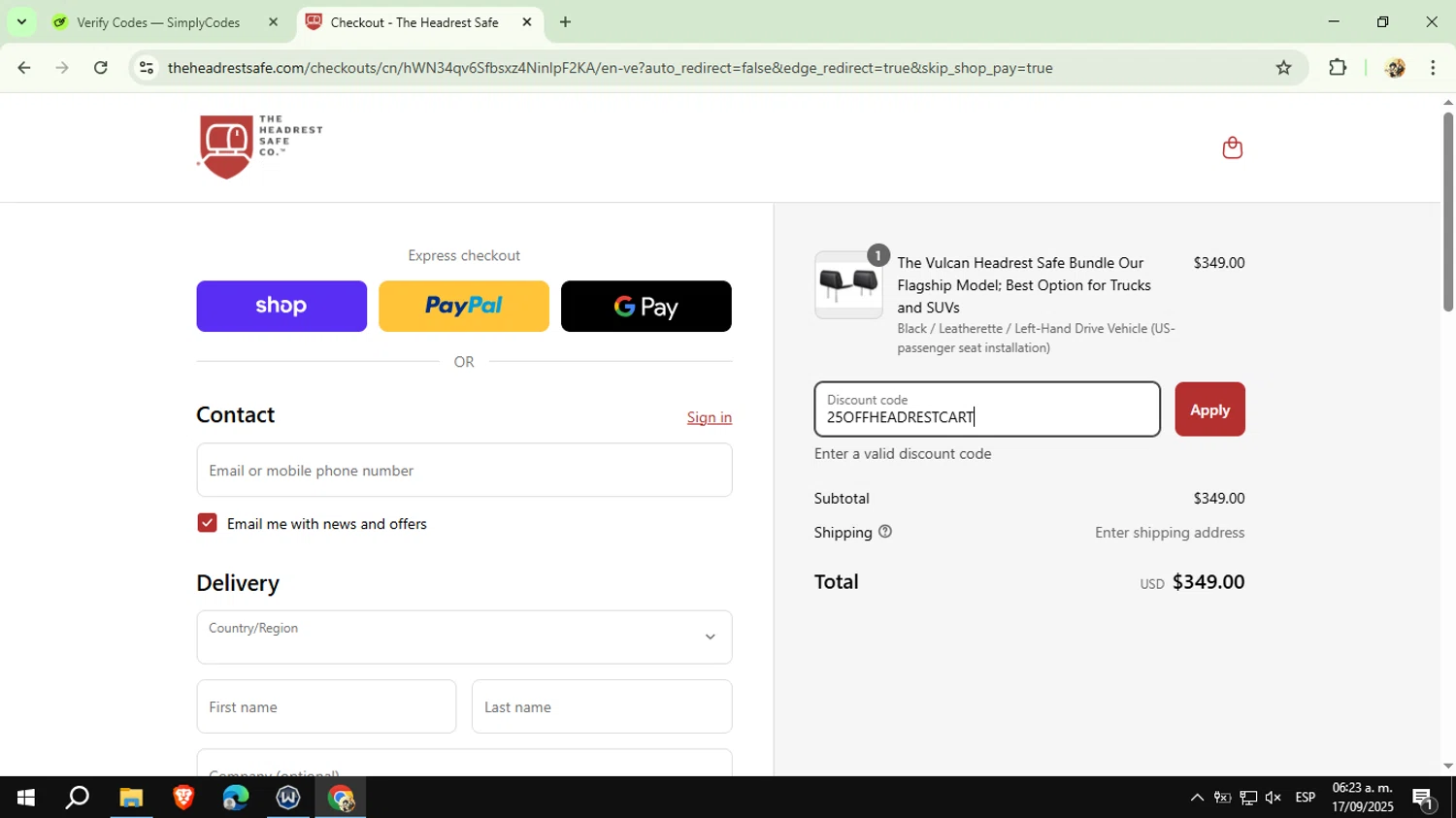Open the Windows Start menu

click(26, 798)
